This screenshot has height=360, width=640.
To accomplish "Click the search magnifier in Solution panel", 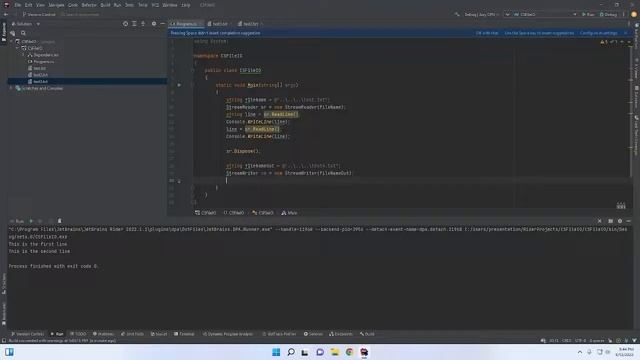I will tap(23, 33).
